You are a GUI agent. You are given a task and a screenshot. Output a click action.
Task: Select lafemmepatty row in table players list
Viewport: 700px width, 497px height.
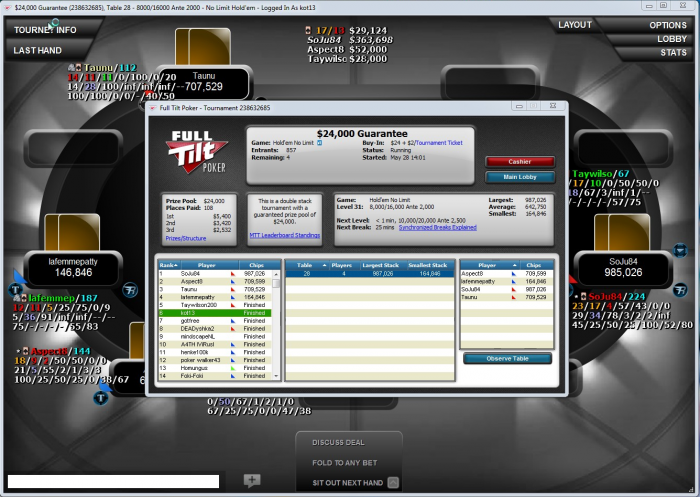507,282
